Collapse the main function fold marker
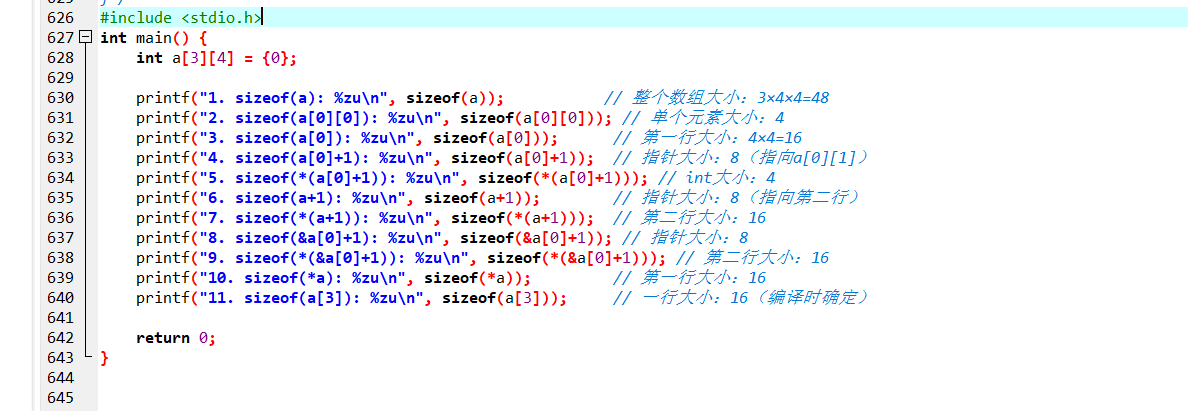 pyautogui.click(x=86, y=37)
